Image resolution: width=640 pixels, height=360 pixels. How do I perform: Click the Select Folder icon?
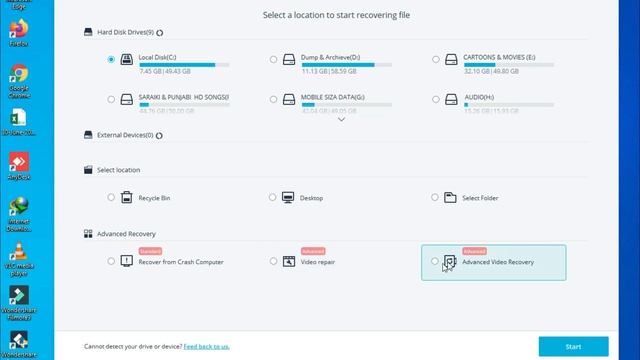[x=450, y=198]
